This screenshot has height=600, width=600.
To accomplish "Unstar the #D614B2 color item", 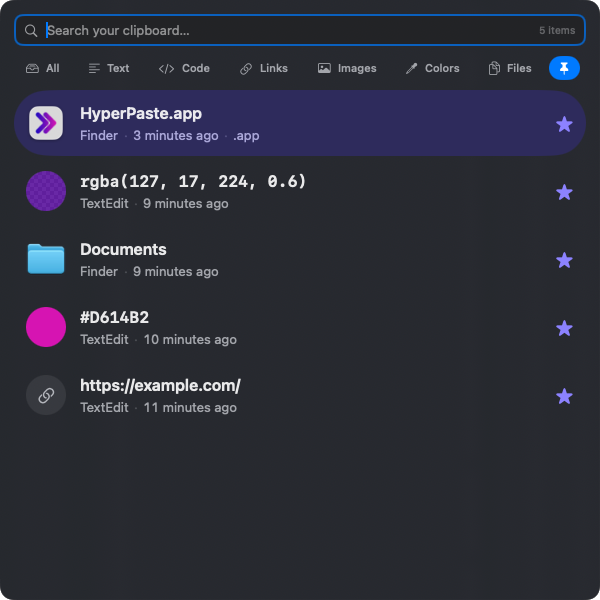I will (564, 328).
